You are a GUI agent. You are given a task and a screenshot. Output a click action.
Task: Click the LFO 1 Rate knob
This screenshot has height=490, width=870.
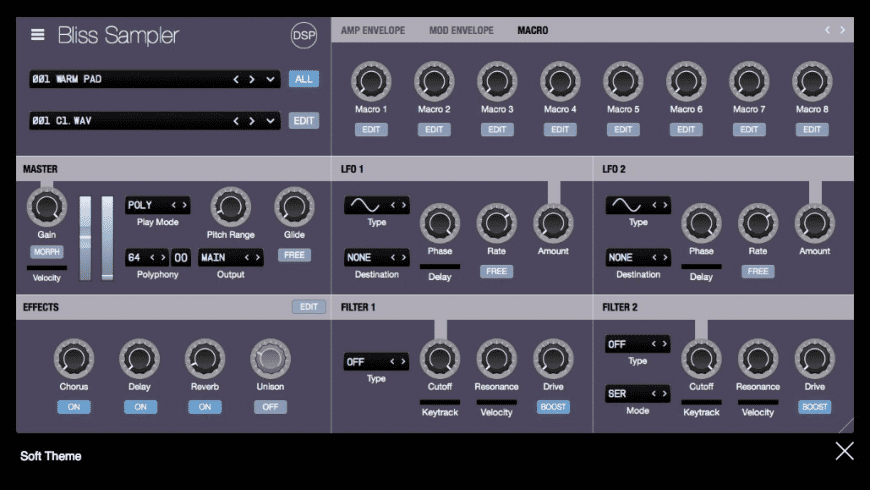coord(496,223)
